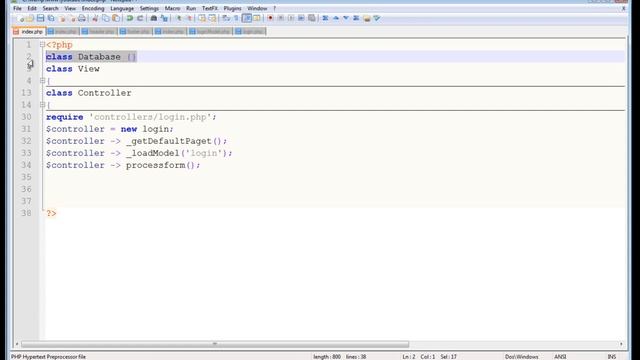Click the Zoom Out toolbar icon

(x=189, y=18)
